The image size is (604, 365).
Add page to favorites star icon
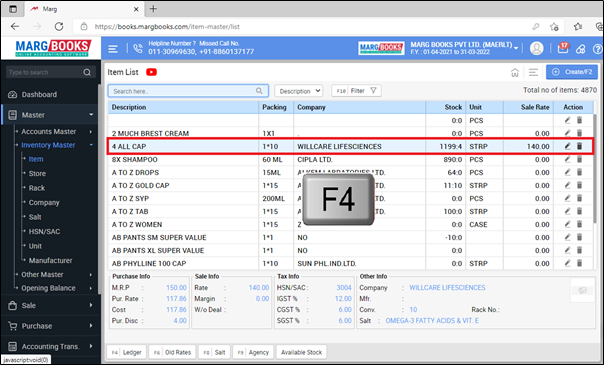click(554, 27)
